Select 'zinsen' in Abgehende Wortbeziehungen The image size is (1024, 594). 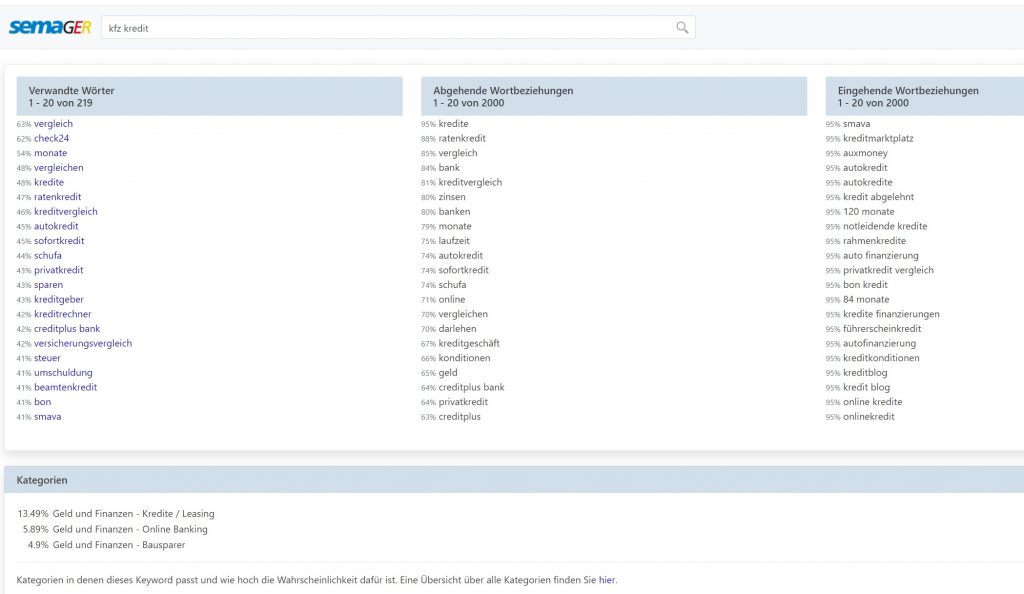coord(452,196)
